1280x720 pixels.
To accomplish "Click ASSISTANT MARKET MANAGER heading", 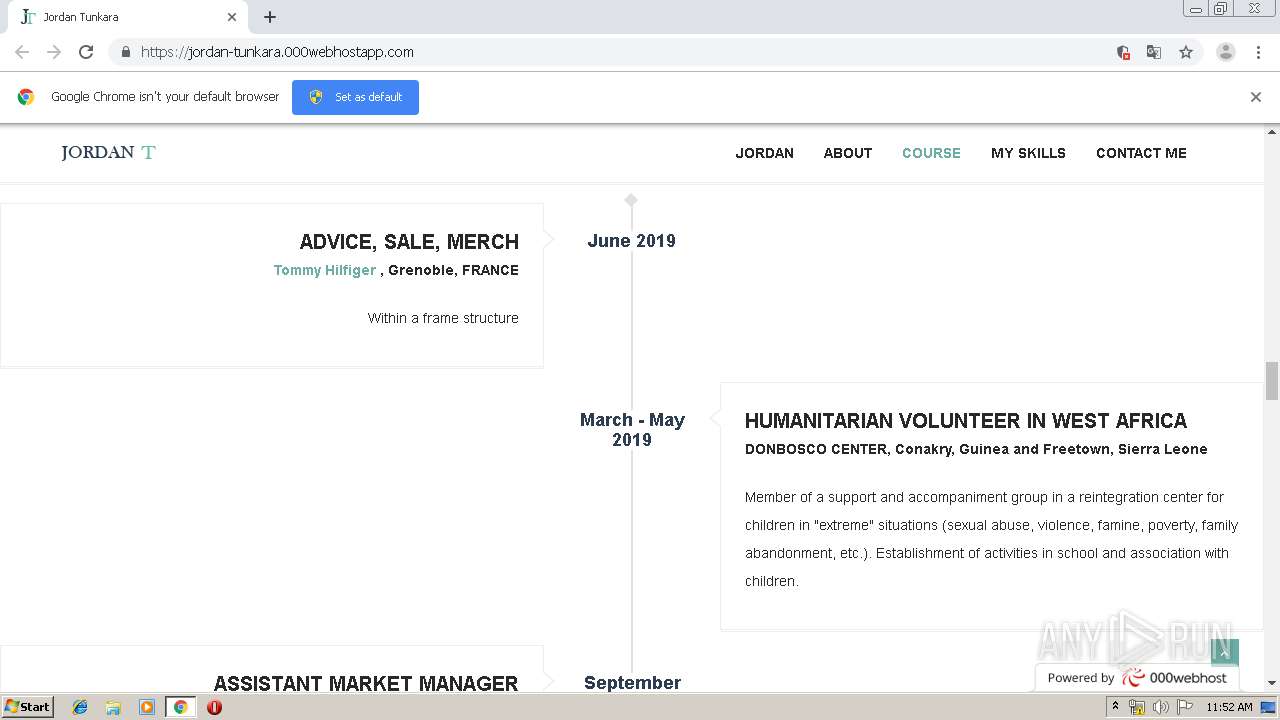I will 366,684.
